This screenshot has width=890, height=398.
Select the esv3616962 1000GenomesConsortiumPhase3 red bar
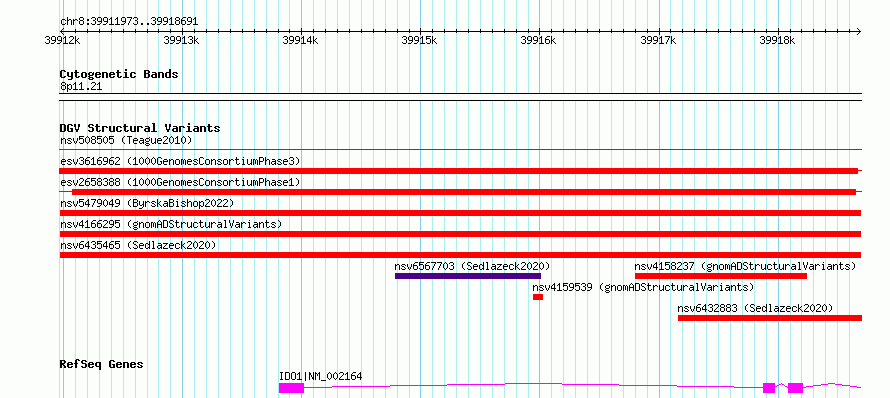click(x=459, y=171)
